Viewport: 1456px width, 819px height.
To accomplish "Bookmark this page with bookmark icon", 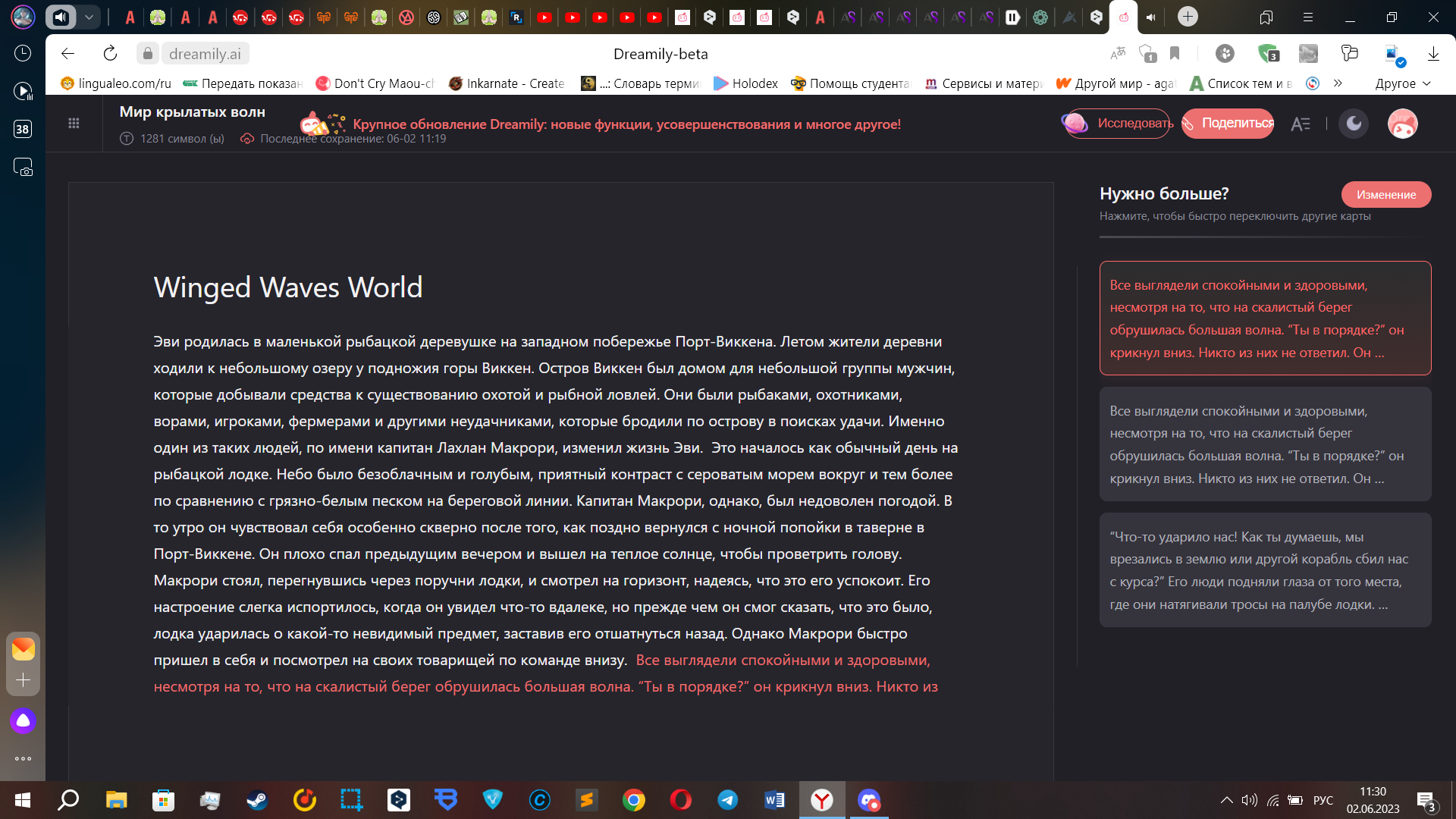I will click(1175, 53).
